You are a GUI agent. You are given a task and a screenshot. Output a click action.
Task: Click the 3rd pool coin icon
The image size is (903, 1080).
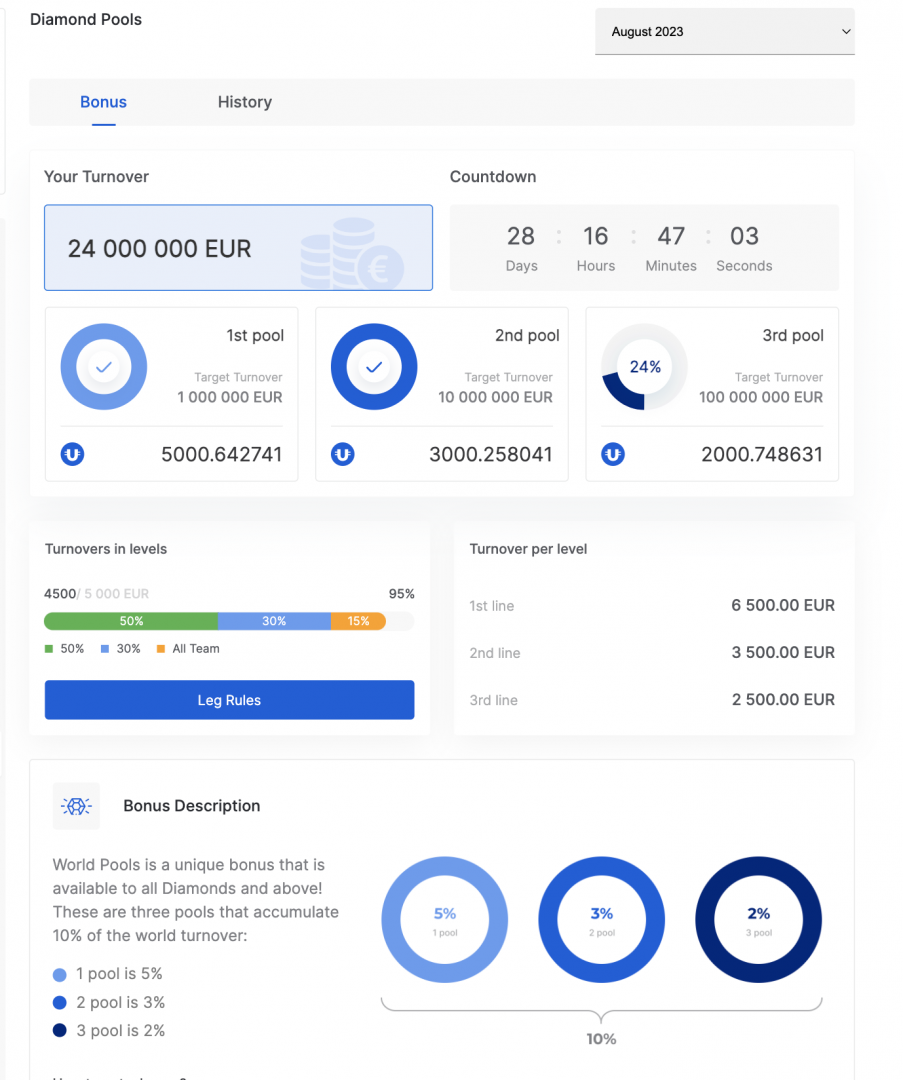[x=613, y=455]
